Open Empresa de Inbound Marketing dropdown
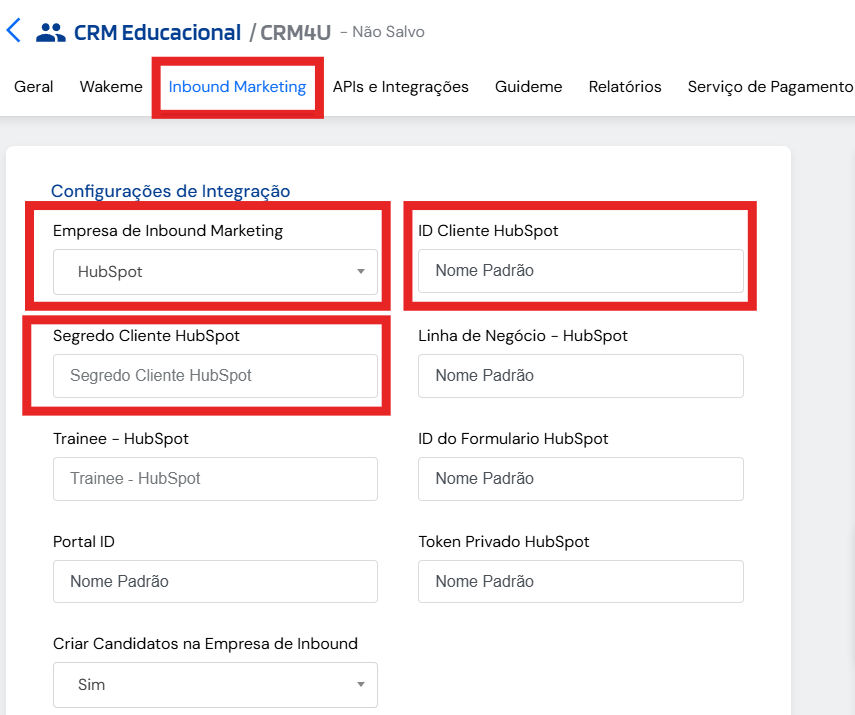The width and height of the screenshot is (855, 715). (x=215, y=272)
